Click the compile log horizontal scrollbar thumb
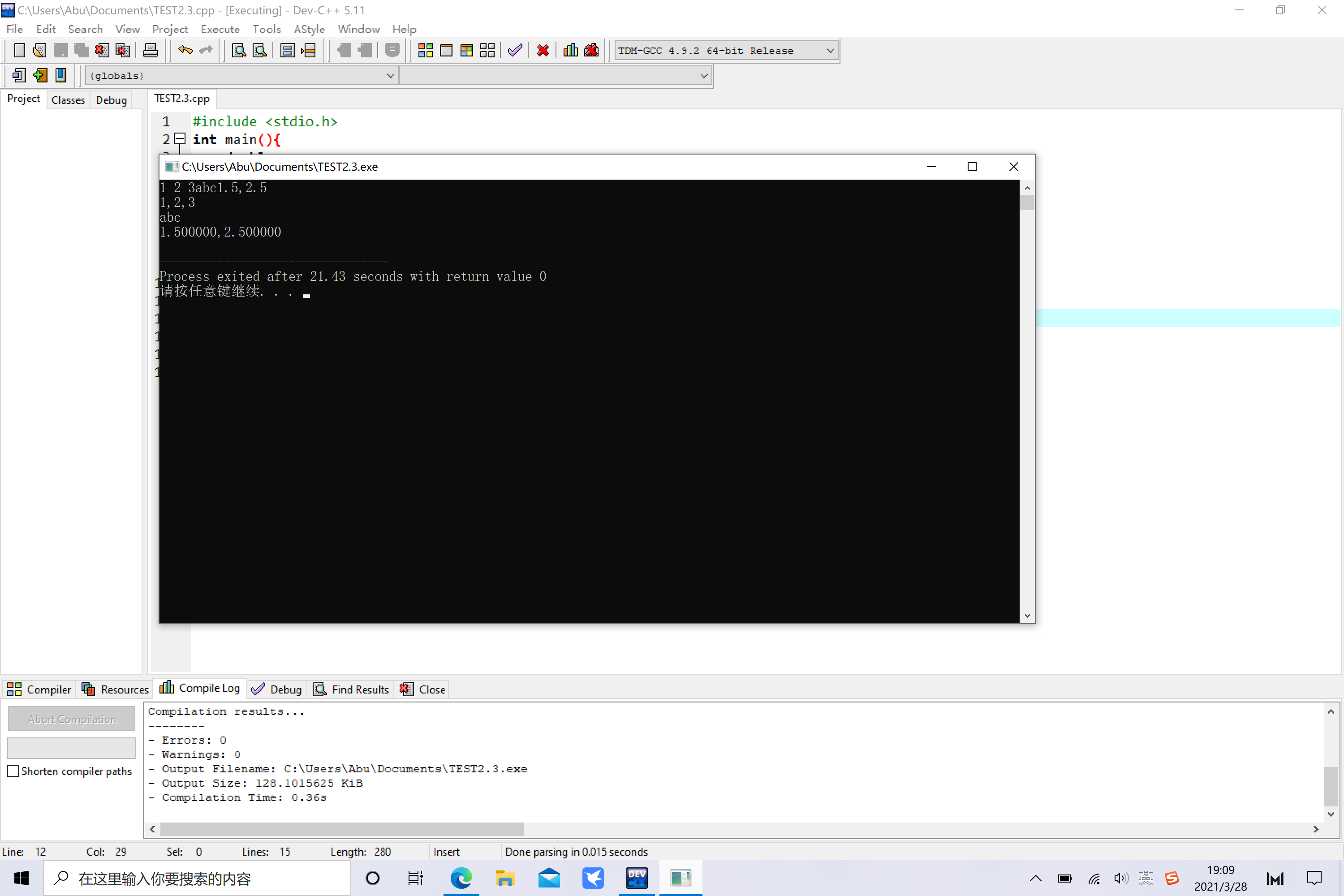Viewport: 1344px width, 896px height. coord(342,828)
